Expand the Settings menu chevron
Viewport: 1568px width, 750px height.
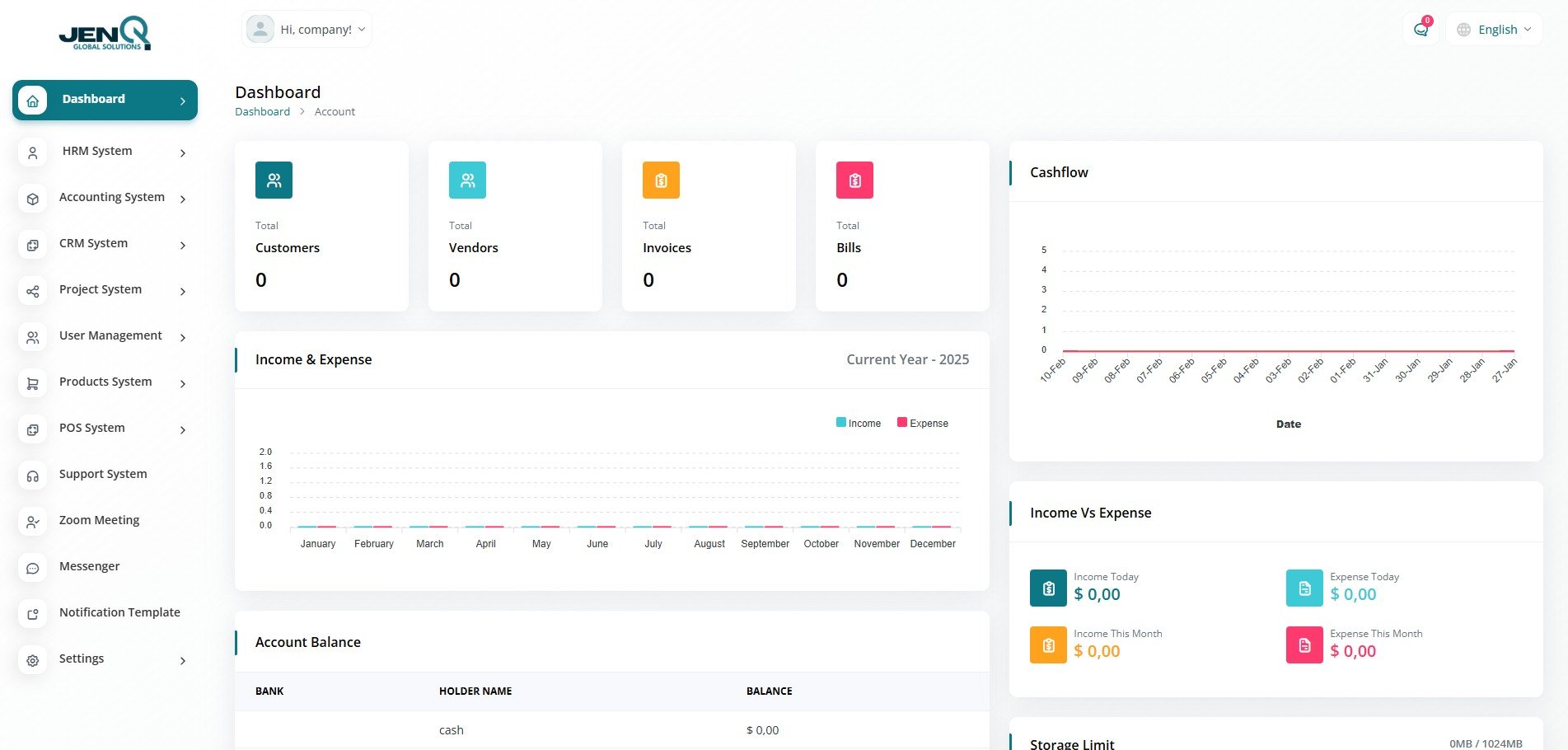[x=183, y=661]
